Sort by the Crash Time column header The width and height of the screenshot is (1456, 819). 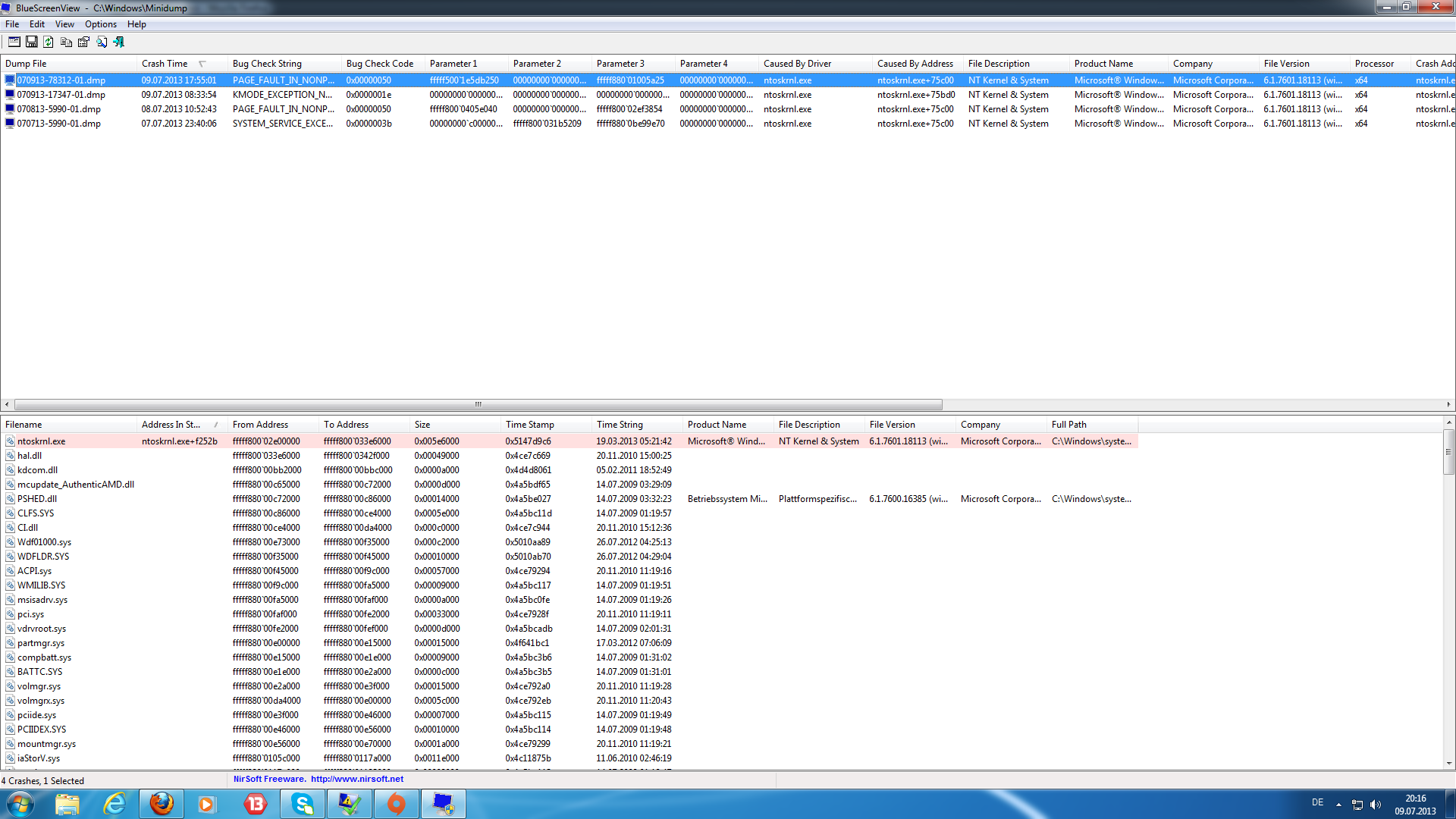click(x=165, y=64)
